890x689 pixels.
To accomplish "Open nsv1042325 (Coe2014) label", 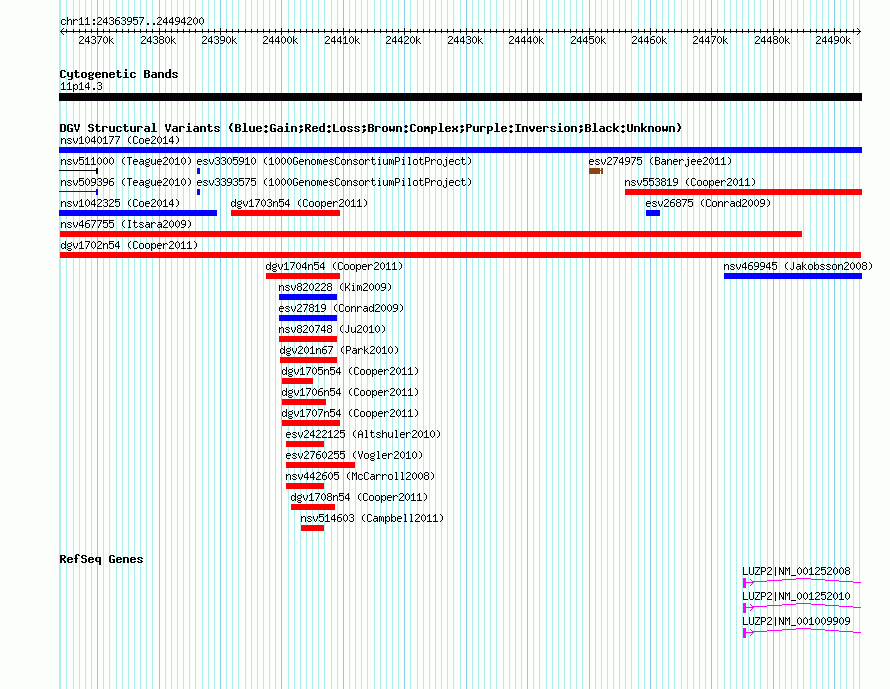I will (x=120, y=203).
